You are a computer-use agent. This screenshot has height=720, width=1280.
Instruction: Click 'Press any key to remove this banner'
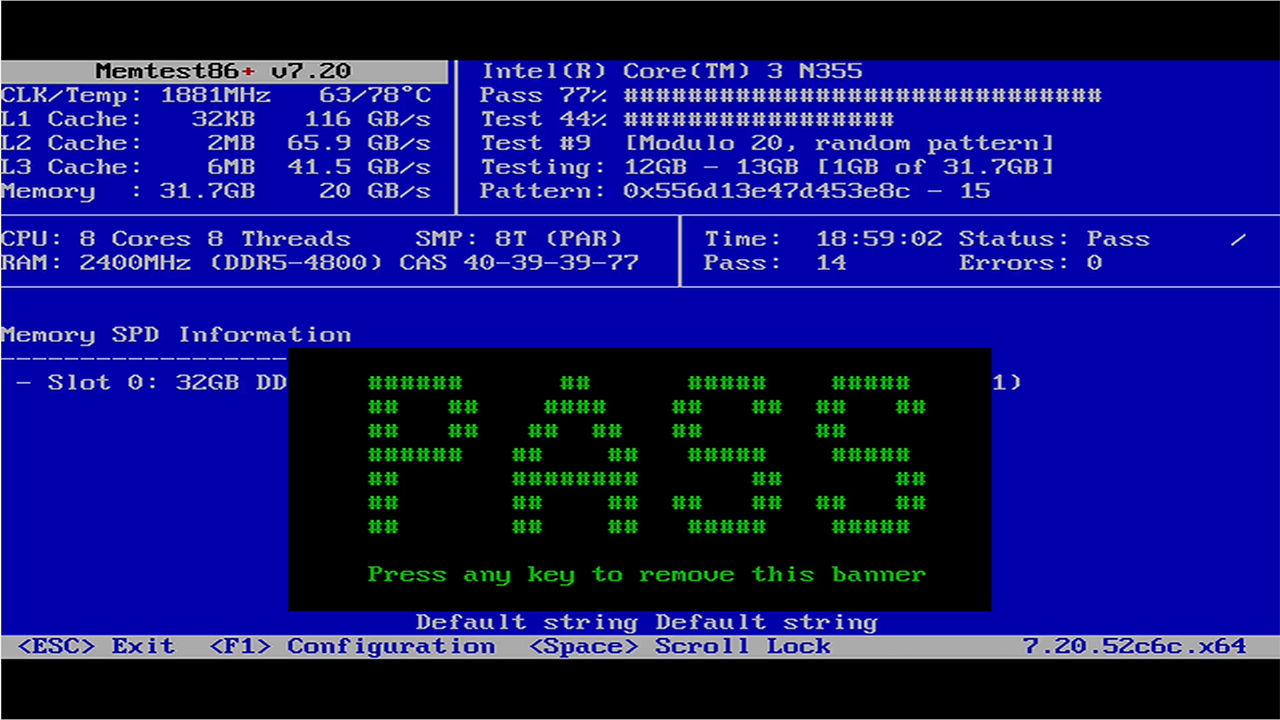click(x=646, y=574)
